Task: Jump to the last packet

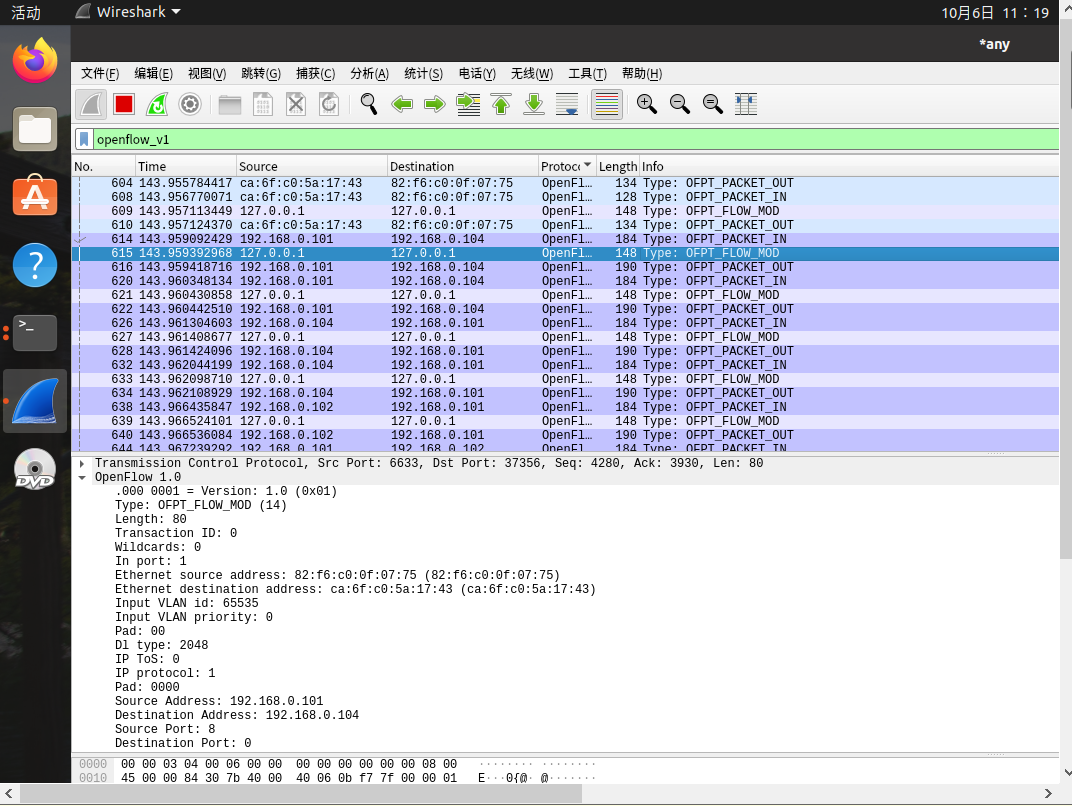Action: click(534, 105)
